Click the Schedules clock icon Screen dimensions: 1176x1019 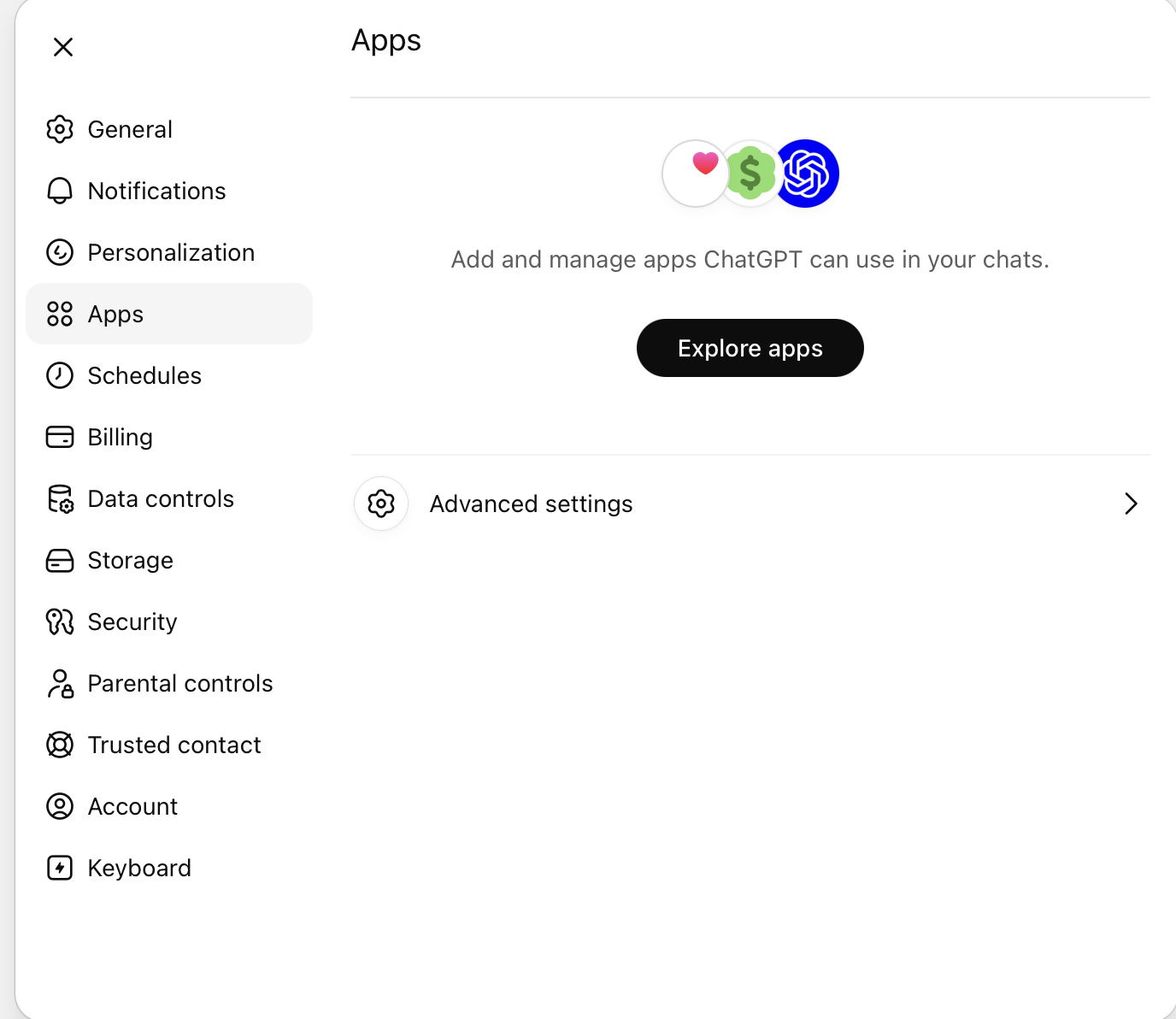point(60,375)
